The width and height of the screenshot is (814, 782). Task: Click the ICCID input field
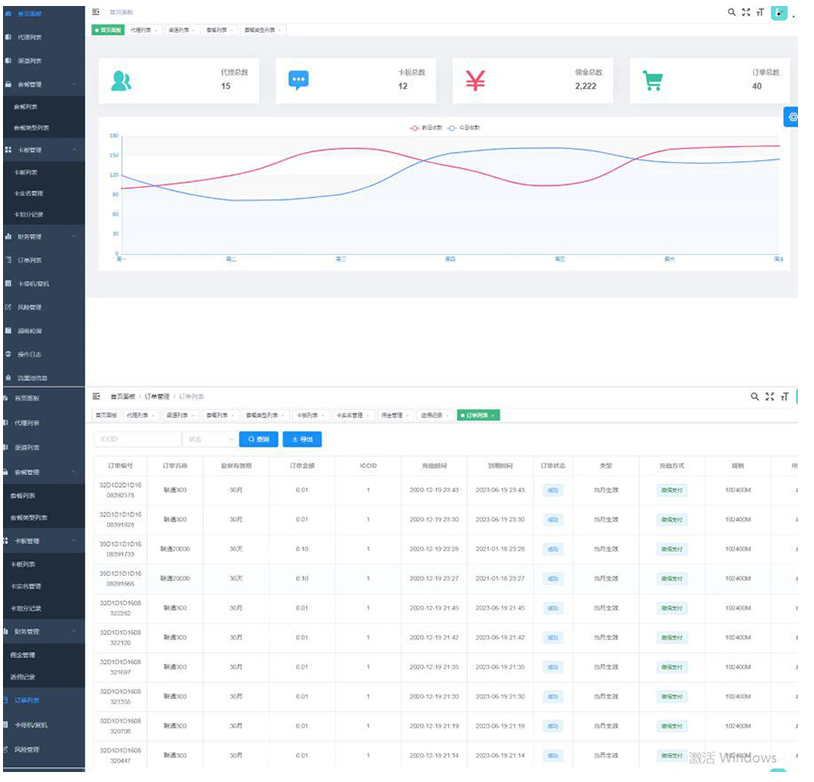[x=137, y=439]
